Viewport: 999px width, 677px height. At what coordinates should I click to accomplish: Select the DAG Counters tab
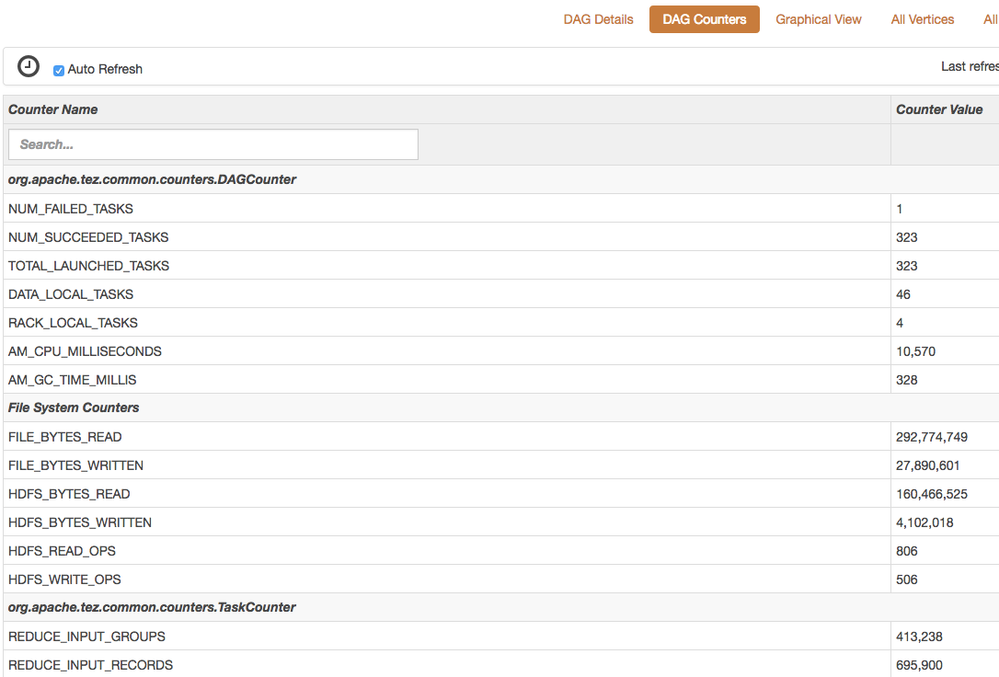coord(704,19)
